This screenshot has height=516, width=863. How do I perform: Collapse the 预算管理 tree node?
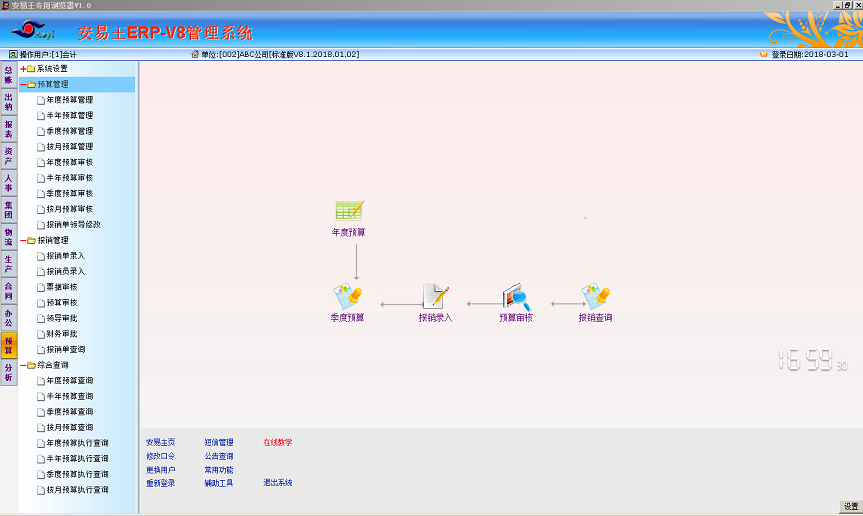[x=23, y=84]
